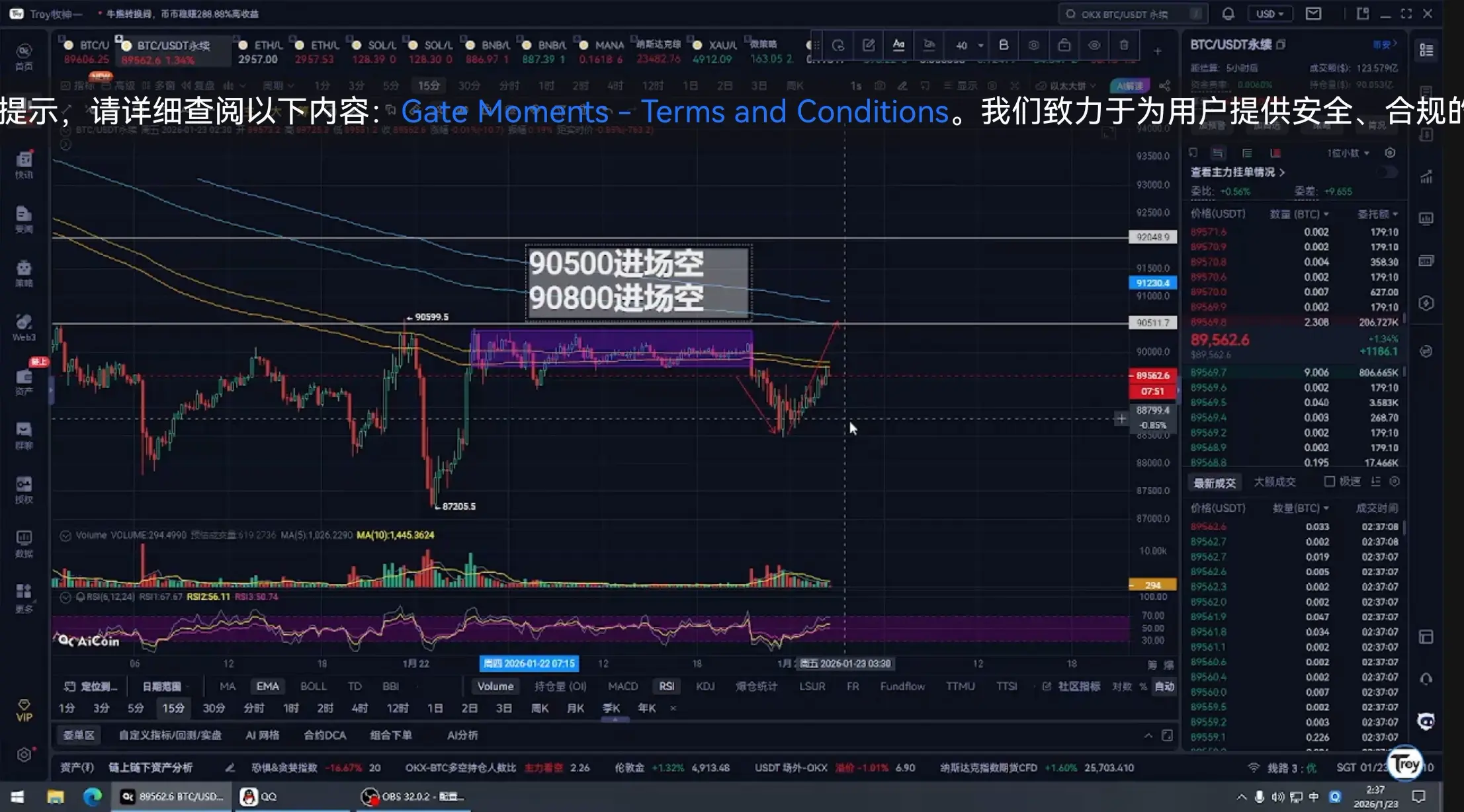This screenshot has height=812, width=1464.
Task: Open the OBS 32.0.2 taskbar item
Action: tap(414, 797)
